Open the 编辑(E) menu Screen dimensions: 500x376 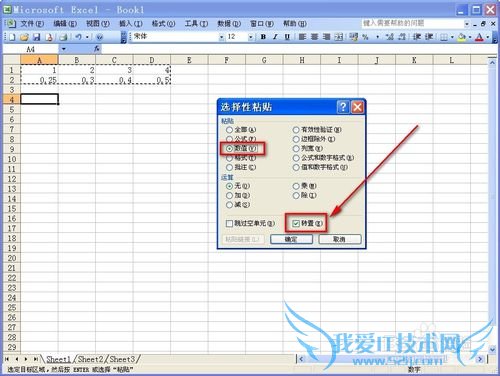coord(65,24)
